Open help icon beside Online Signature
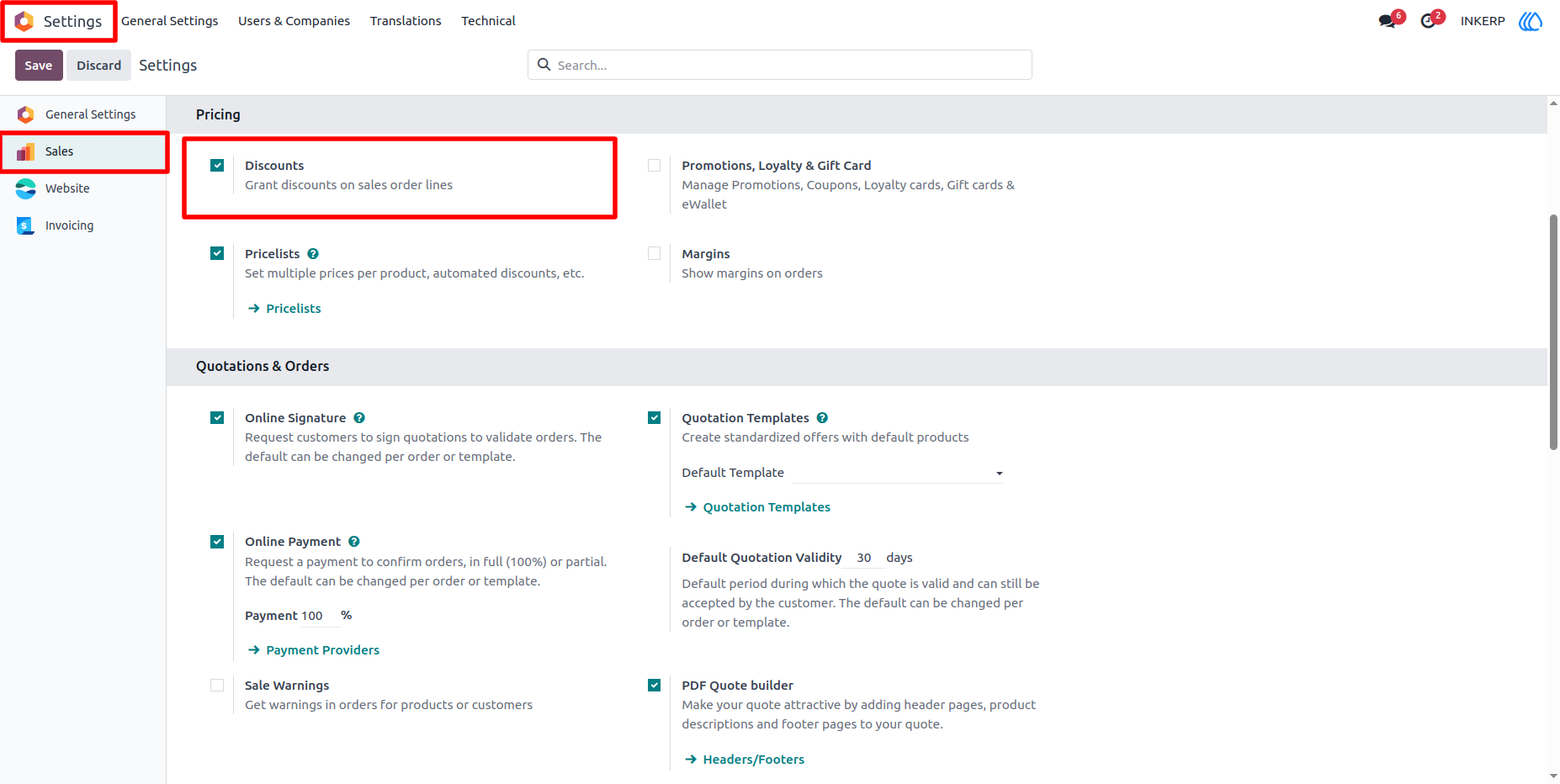Viewport: 1560px width, 784px height. click(359, 418)
